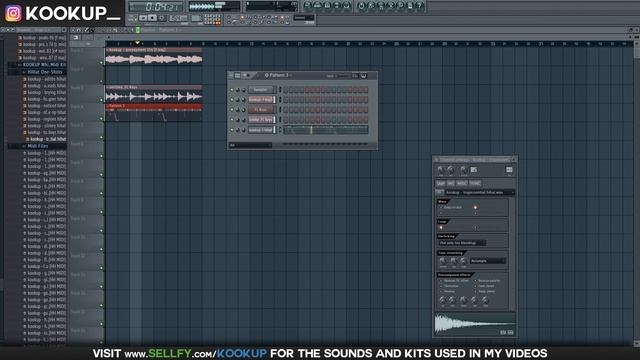
Task: Toggle pattern/song mode switch
Action: coord(132,18)
